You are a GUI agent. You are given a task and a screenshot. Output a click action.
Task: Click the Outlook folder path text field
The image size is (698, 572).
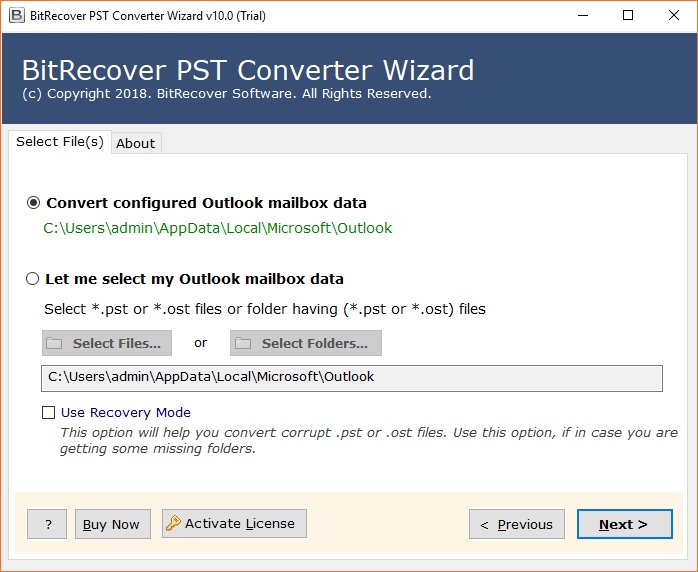[352, 377]
